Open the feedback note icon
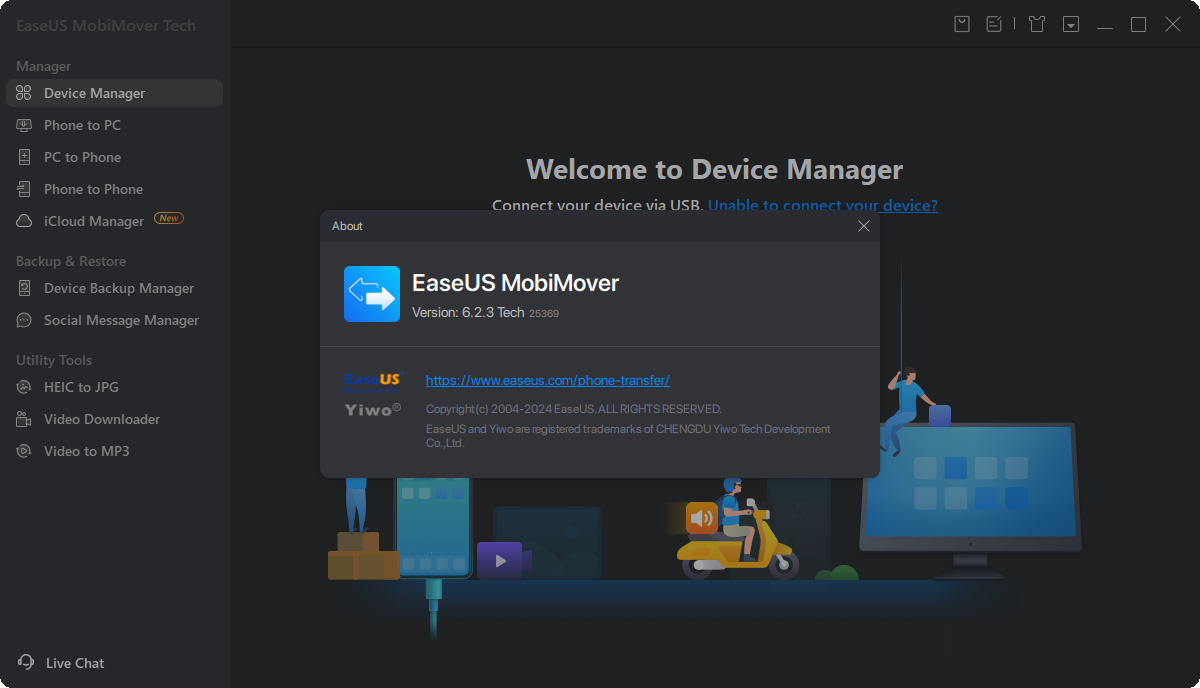The height and width of the screenshot is (688, 1200). pos(994,24)
